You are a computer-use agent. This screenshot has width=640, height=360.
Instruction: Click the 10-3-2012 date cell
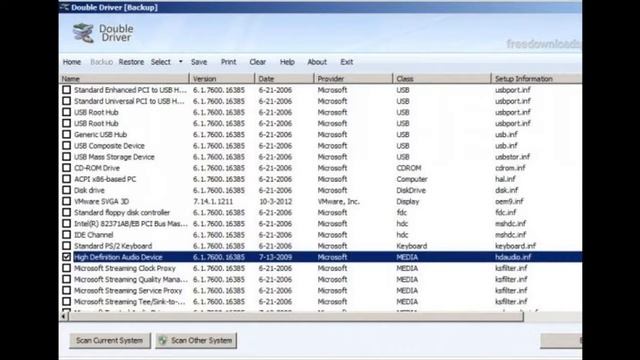click(275, 201)
